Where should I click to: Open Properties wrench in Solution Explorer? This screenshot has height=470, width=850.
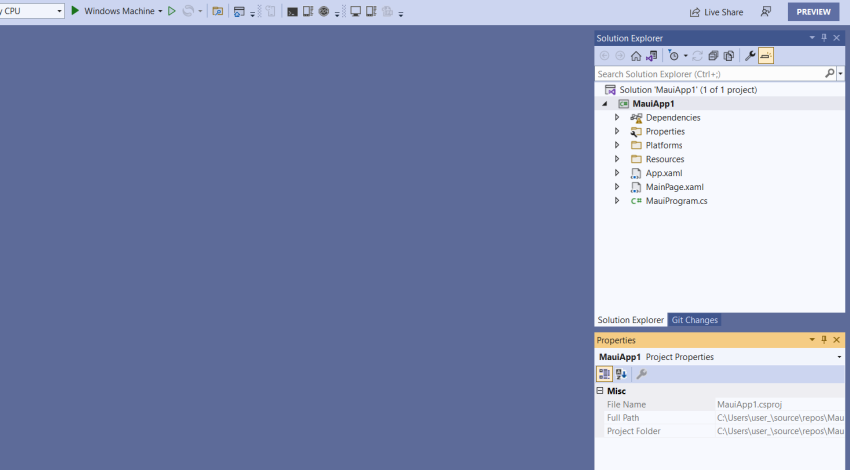(x=750, y=56)
